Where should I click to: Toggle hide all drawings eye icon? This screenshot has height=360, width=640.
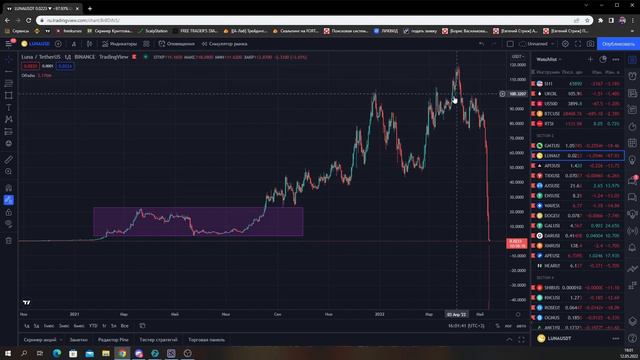point(9,224)
